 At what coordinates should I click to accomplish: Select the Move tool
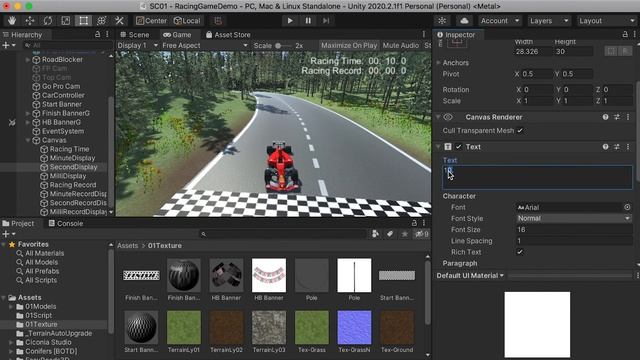click(x=30, y=21)
